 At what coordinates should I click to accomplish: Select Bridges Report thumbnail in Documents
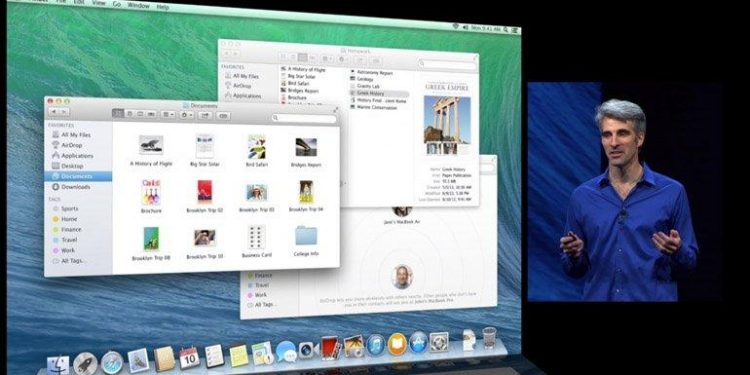pyautogui.click(x=306, y=147)
